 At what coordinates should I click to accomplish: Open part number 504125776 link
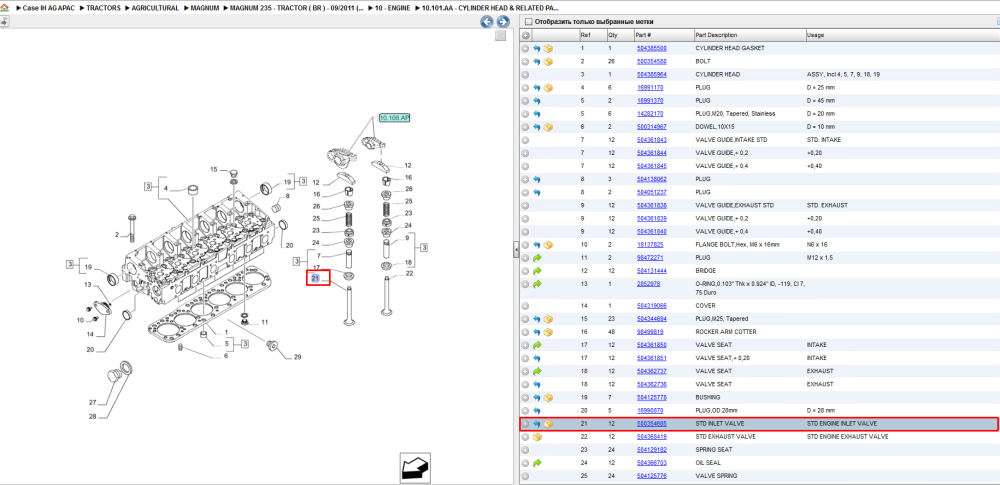(652, 475)
